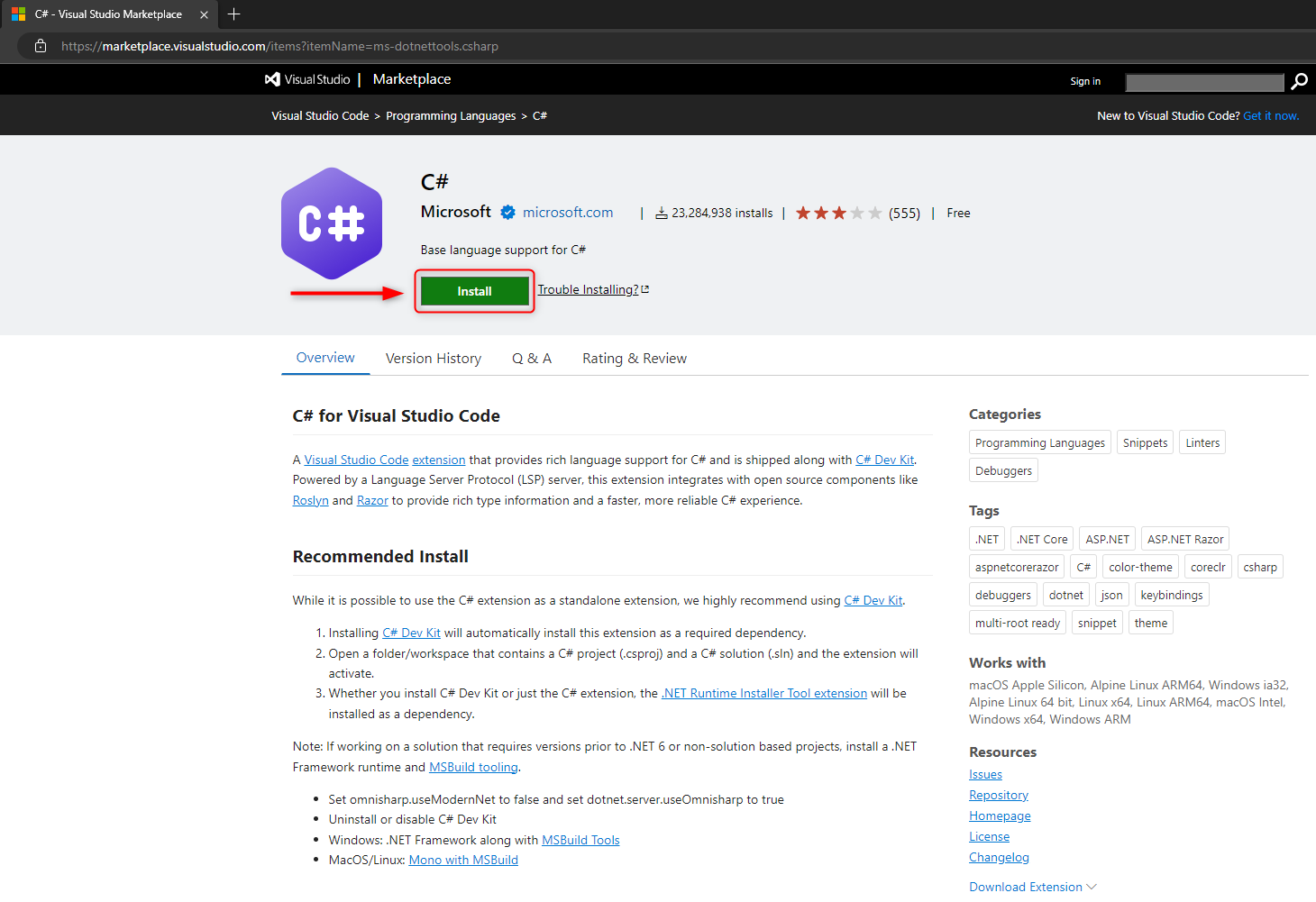1316x902 pixels.
Task: Click the 'C# for Visual Studio Code' heading
Action: [396, 415]
